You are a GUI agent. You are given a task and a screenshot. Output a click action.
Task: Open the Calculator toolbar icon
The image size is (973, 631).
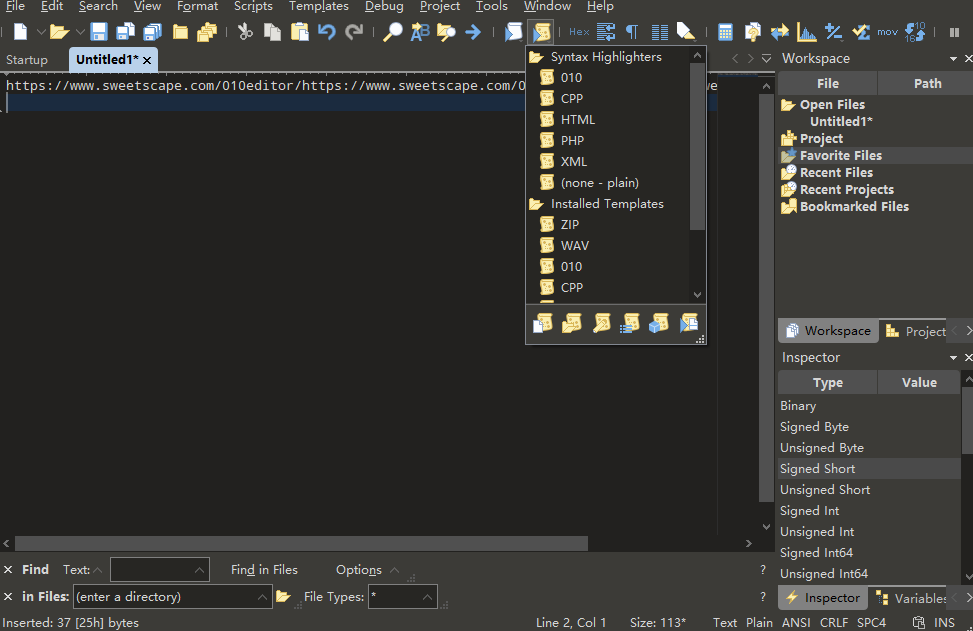coord(725,32)
